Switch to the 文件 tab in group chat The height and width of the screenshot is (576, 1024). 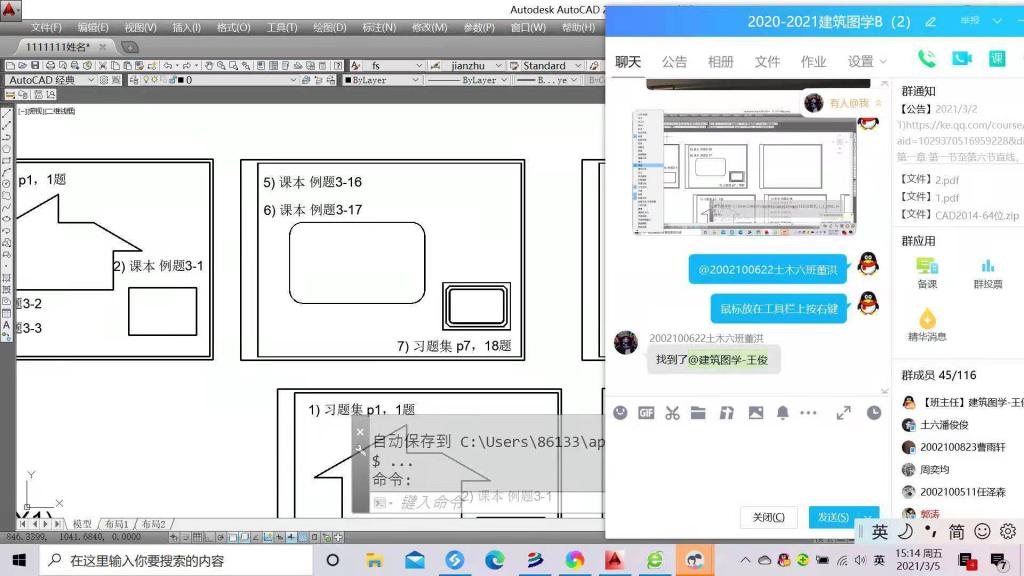pyautogui.click(x=767, y=61)
